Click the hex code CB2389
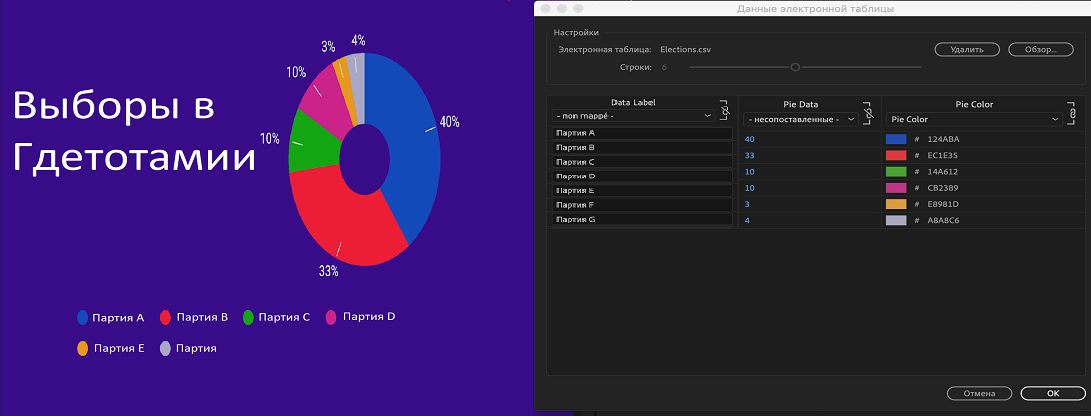The height and width of the screenshot is (416, 1091). [x=943, y=188]
